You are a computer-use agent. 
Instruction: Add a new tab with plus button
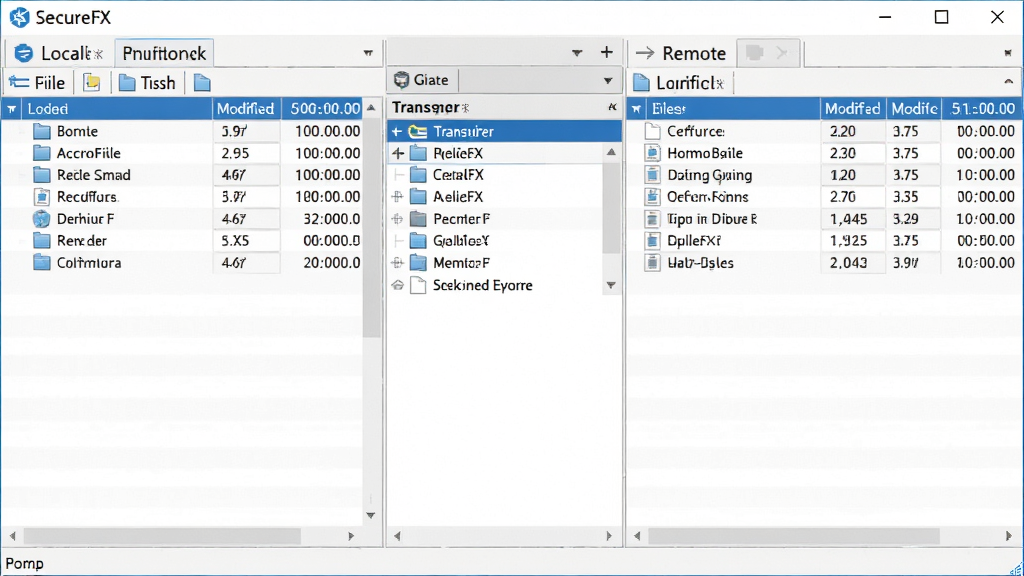click(x=607, y=52)
